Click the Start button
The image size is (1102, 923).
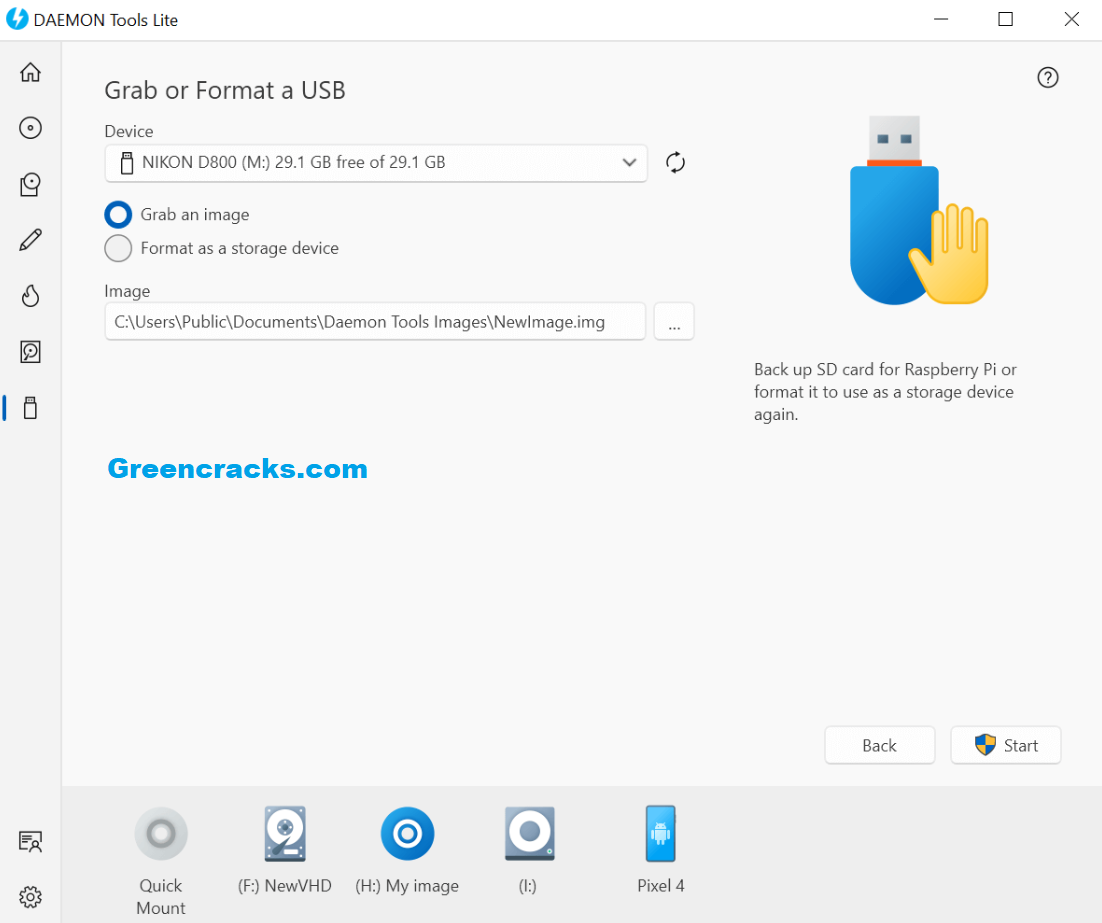coord(1006,745)
